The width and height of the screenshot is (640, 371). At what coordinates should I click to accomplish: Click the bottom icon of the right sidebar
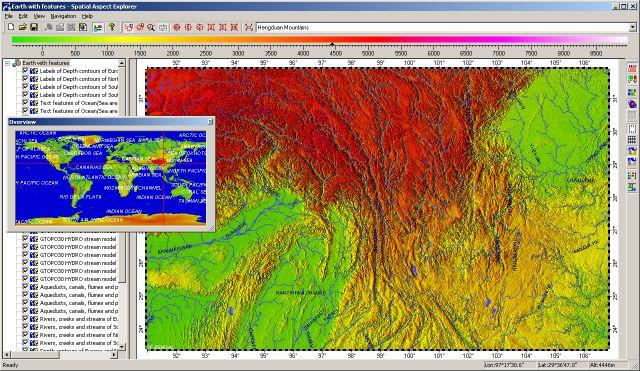pos(632,187)
